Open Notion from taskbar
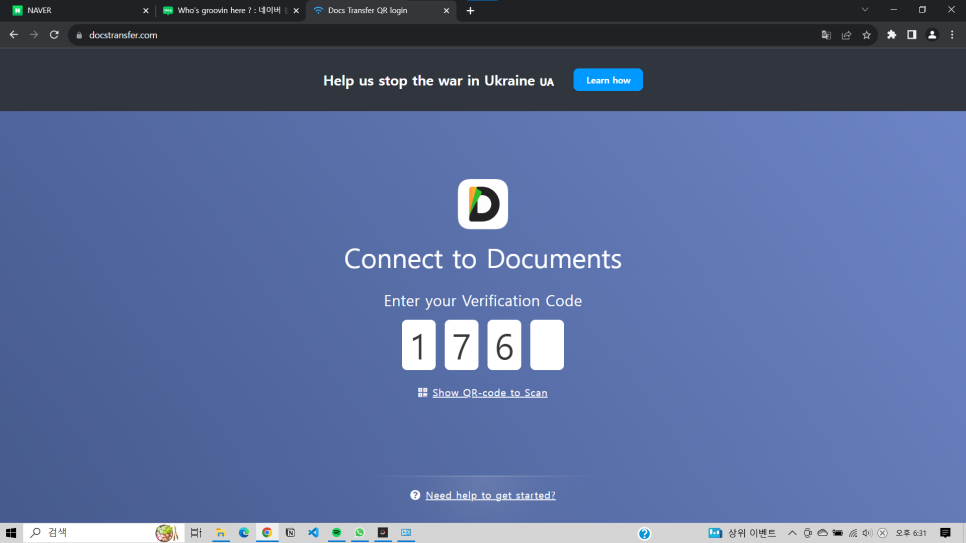This screenshot has width=966, height=543. click(x=290, y=533)
